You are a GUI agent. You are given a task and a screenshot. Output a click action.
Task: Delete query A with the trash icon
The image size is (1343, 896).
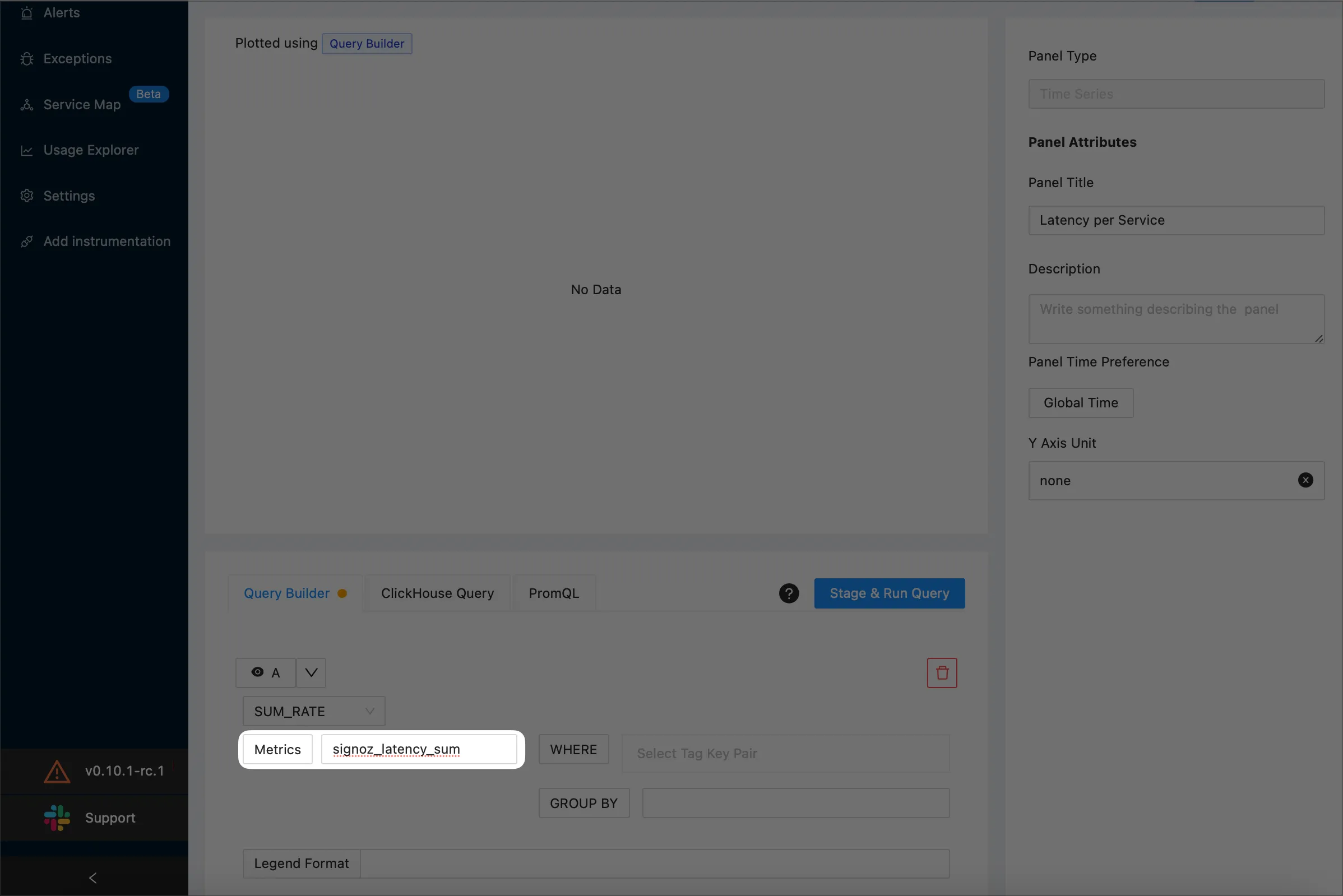click(x=942, y=672)
